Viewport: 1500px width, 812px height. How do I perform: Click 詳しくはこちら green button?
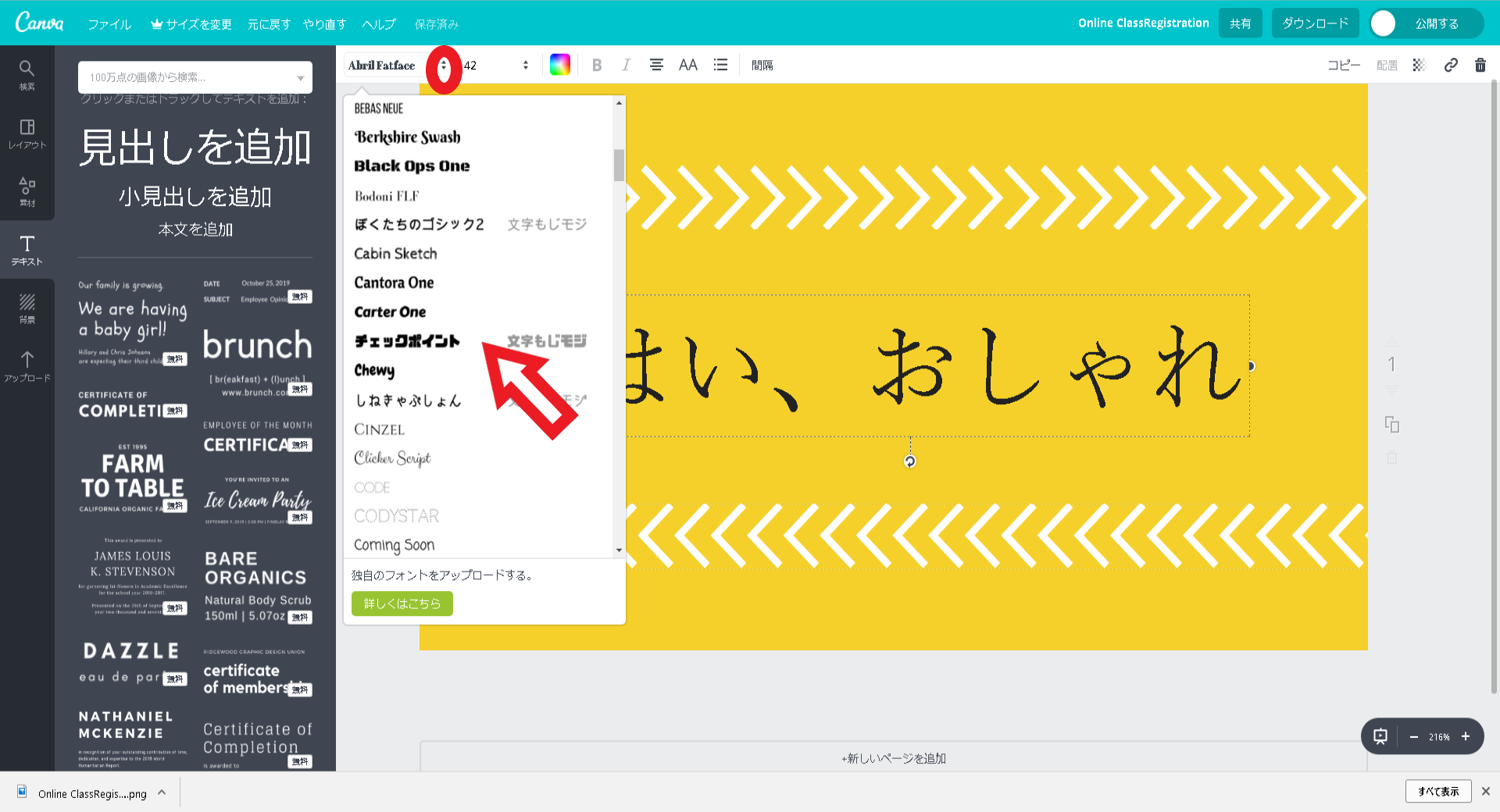tap(402, 604)
